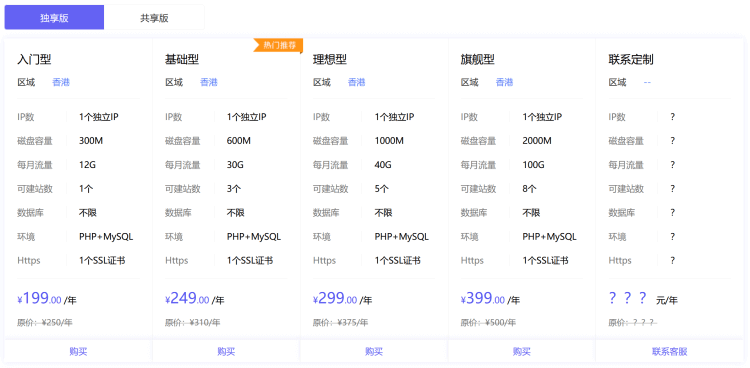The height and width of the screenshot is (368, 750).
Task: Switch to the 共享版 tab
Action: coord(154,18)
